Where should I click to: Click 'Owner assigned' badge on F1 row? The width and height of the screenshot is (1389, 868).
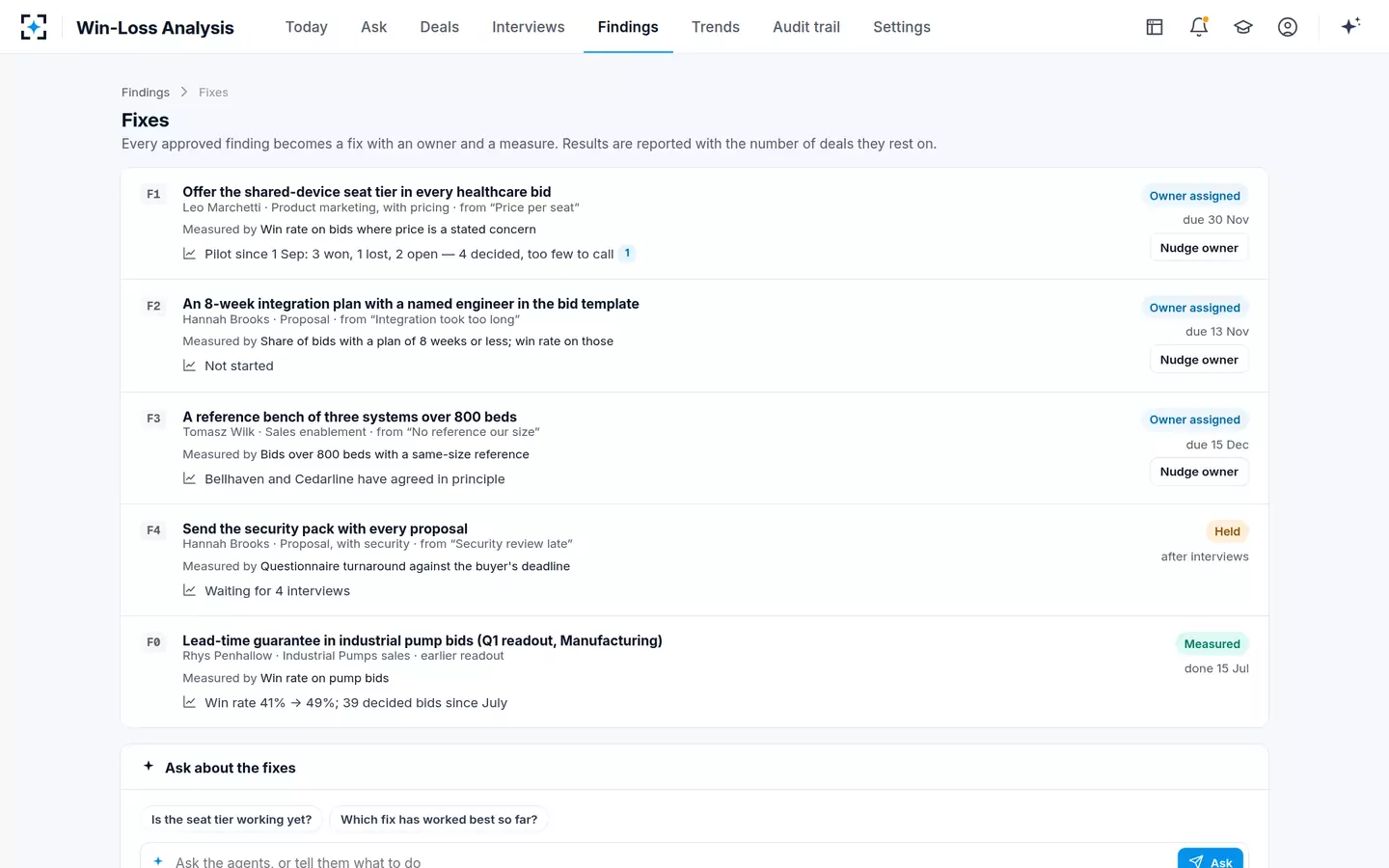(1194, 196)
